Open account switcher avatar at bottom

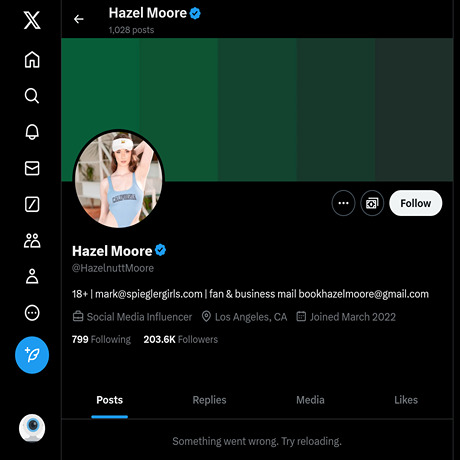(x=32, y=428)
